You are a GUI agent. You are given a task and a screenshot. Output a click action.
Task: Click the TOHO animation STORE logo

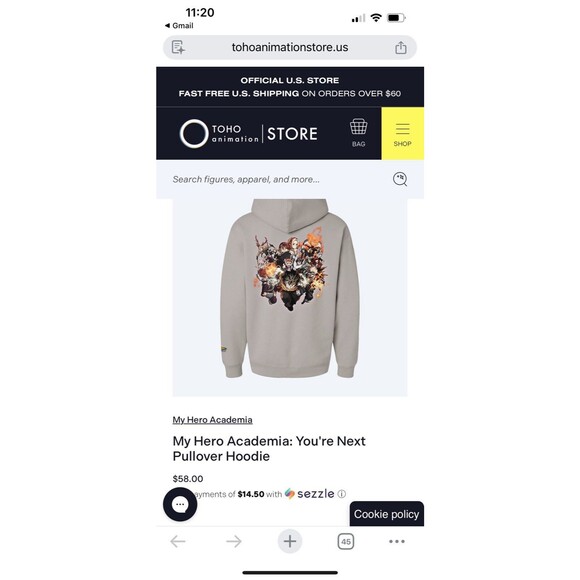tap(248, 134)
